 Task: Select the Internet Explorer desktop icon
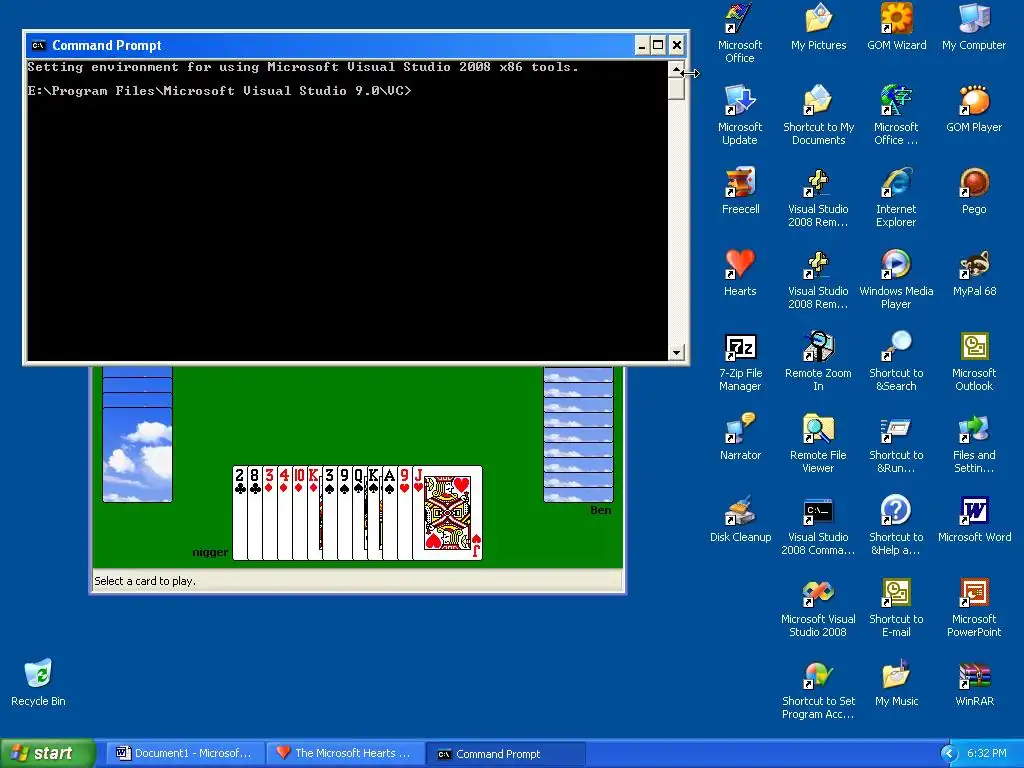coord(896,197)
